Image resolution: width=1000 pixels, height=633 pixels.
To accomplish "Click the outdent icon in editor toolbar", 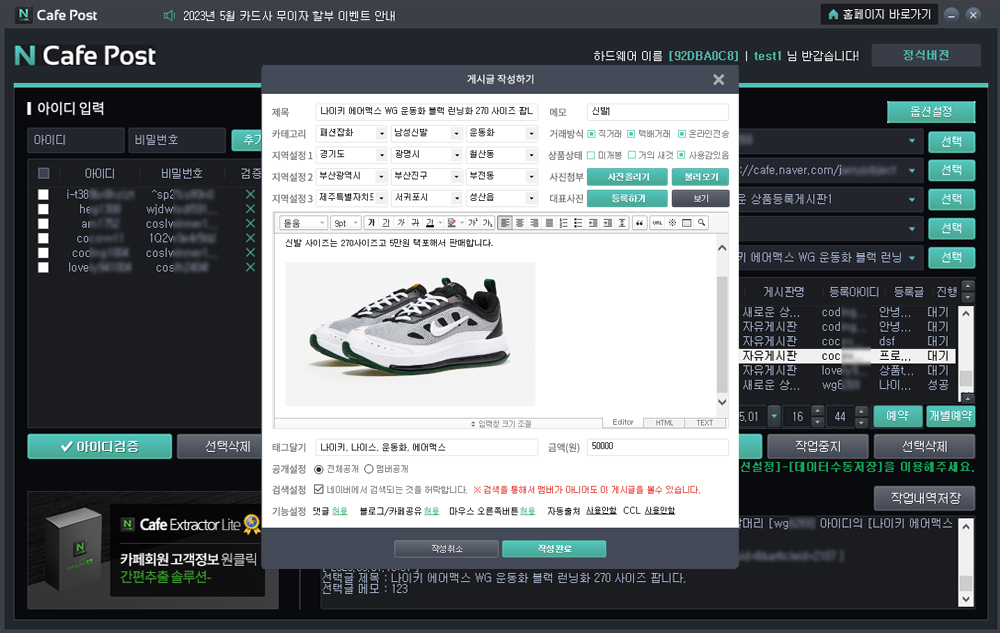I will pyautogui.click(x=593, y=222).
